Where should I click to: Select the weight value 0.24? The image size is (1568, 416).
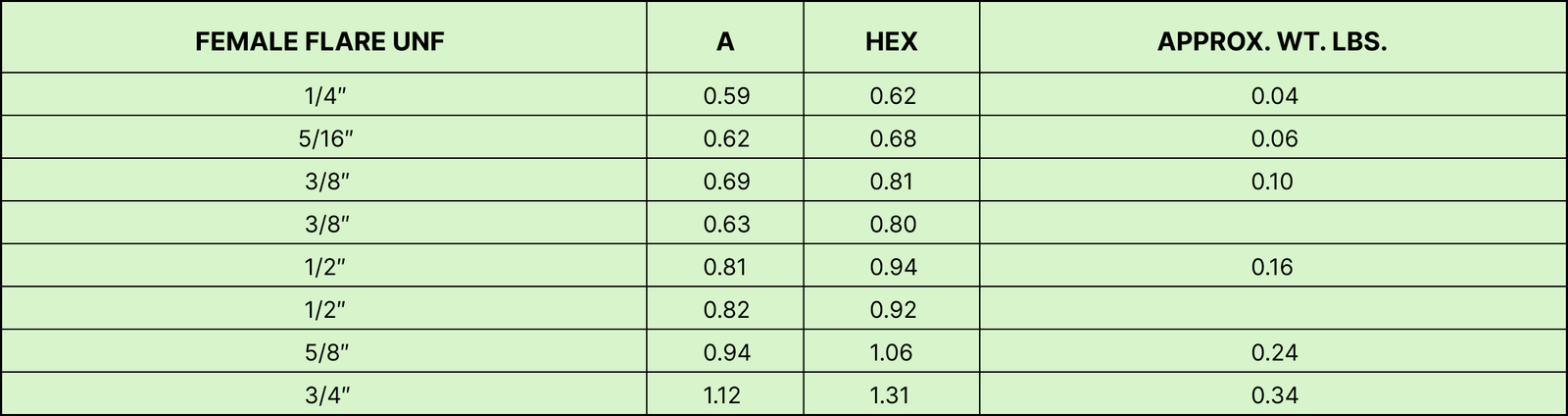[x=1274, y=352]
